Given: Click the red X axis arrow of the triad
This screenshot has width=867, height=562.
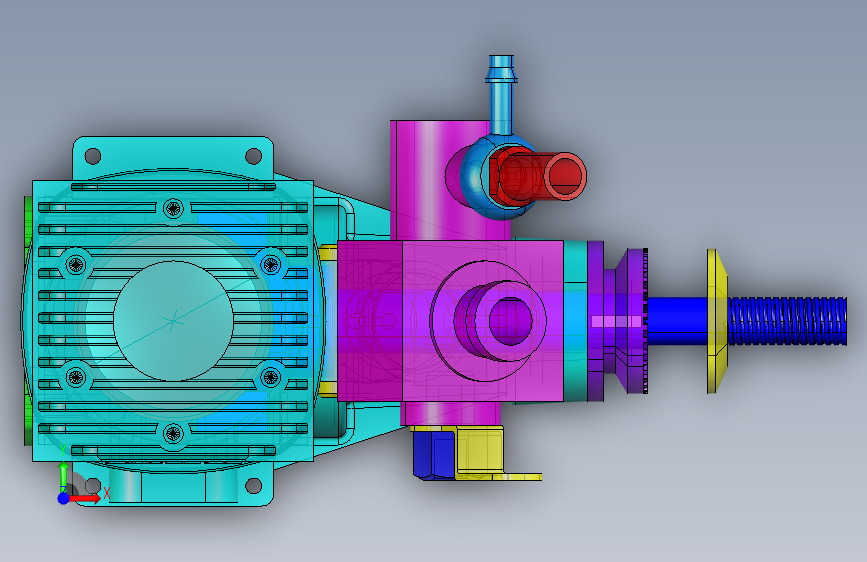Looking at the screenshot, I should (x=86, y=498).
